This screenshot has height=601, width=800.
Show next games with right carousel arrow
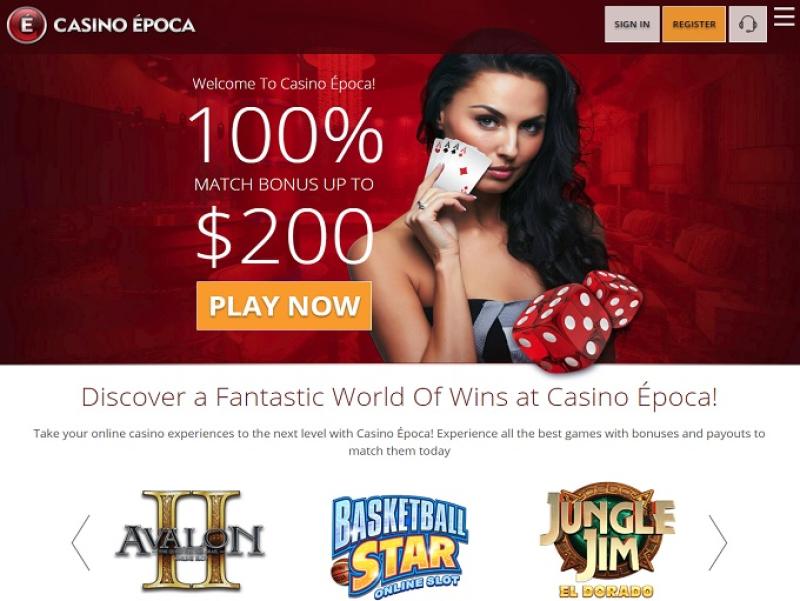click(717, 542)
